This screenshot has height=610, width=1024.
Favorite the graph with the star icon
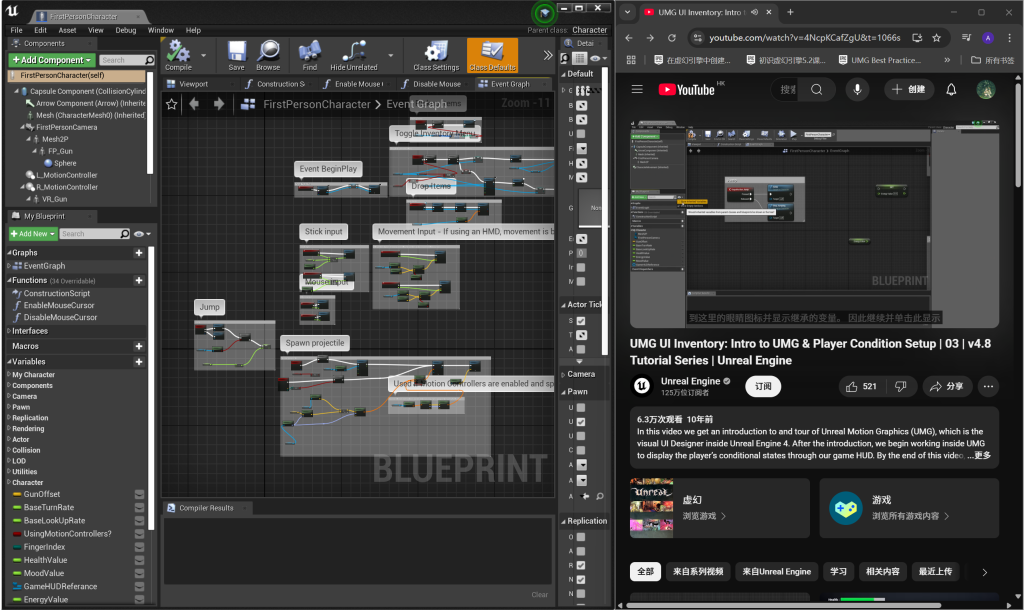pyautogui.click(x=172, y=104)
